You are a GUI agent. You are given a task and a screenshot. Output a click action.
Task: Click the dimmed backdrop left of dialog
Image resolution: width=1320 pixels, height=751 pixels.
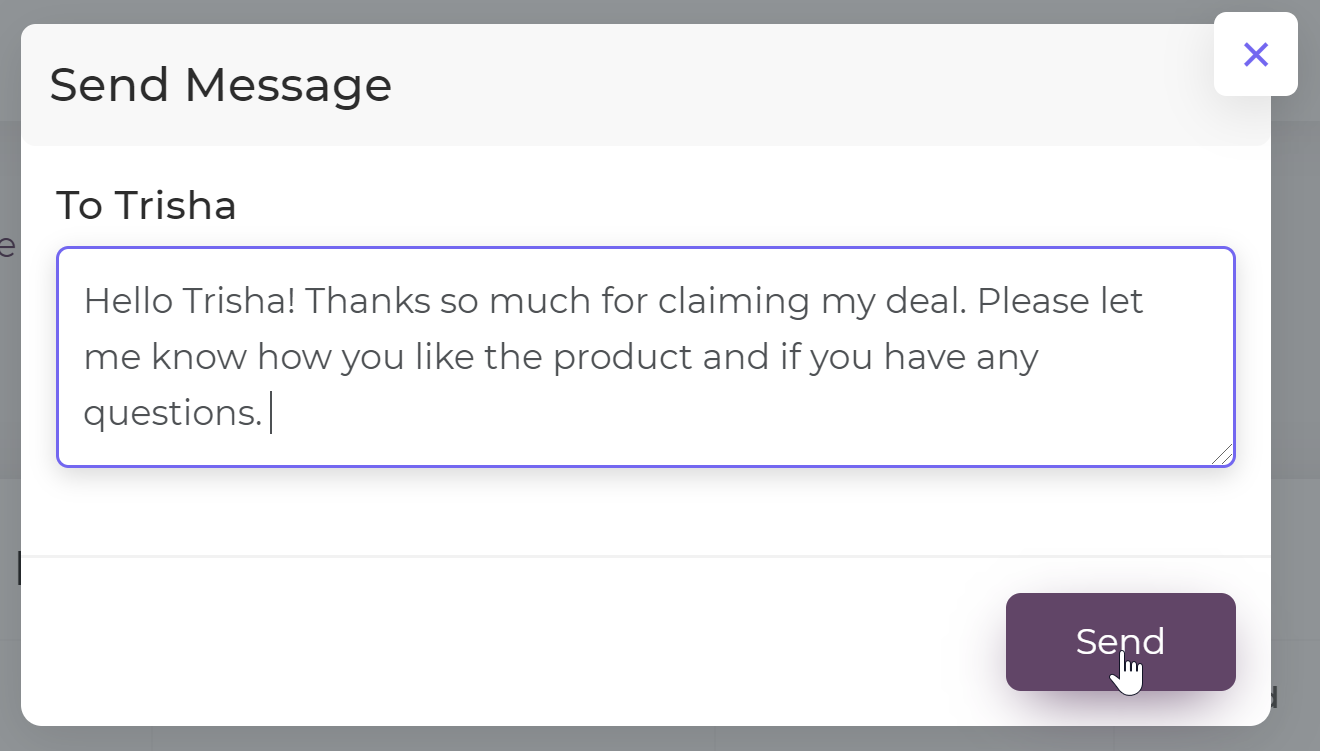9,400
